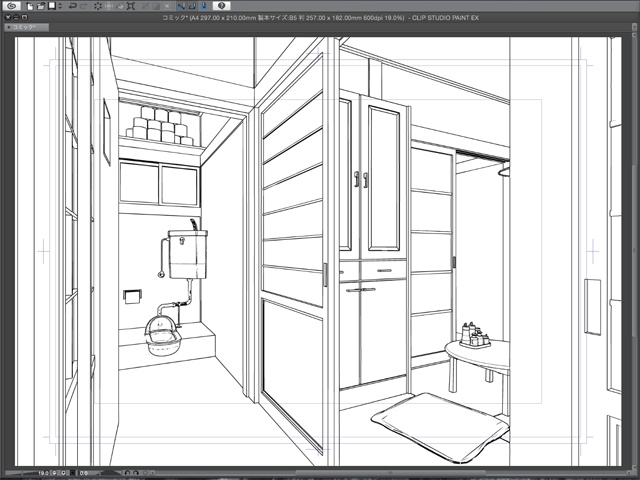640x480 pixels.
Task: Rotate canvas right from status bar
Action: 136,473
